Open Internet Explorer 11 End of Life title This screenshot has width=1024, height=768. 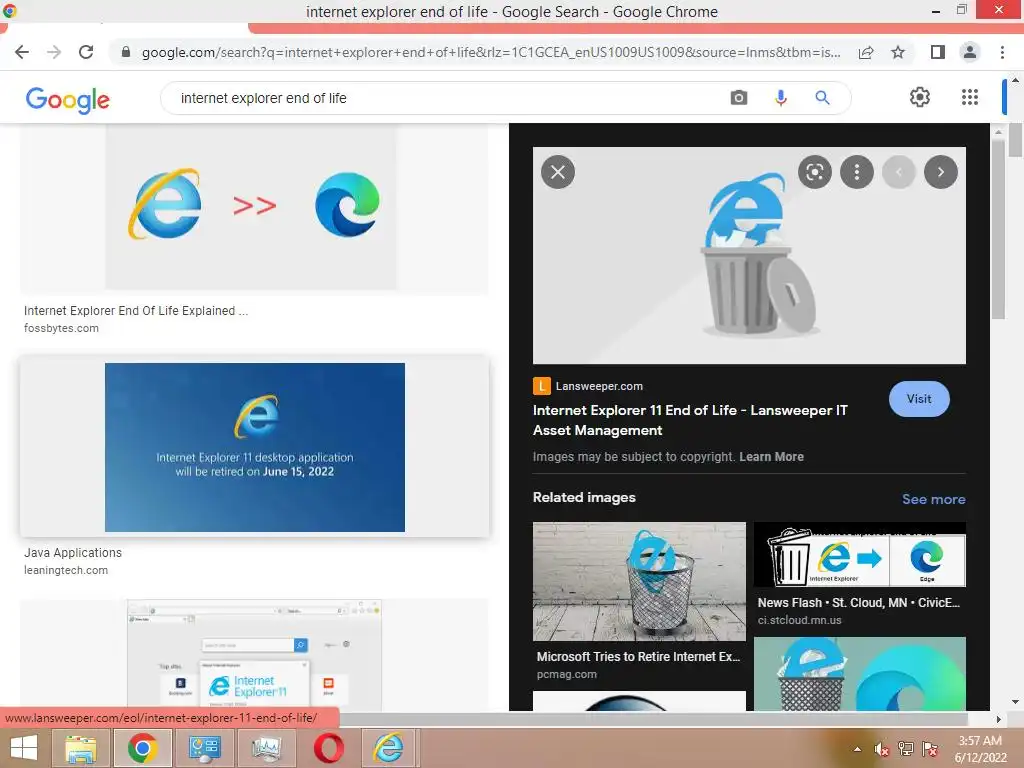tap(690, 420)
